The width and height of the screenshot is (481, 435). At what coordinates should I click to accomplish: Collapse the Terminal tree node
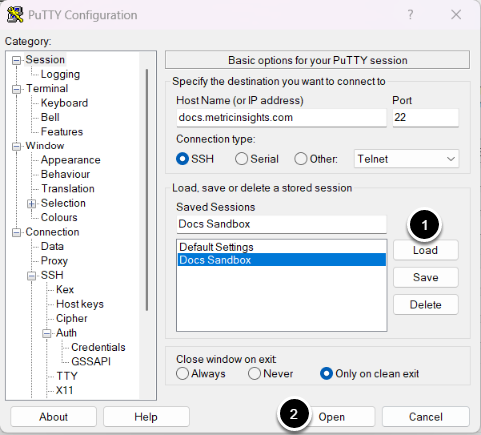point(16,89)
